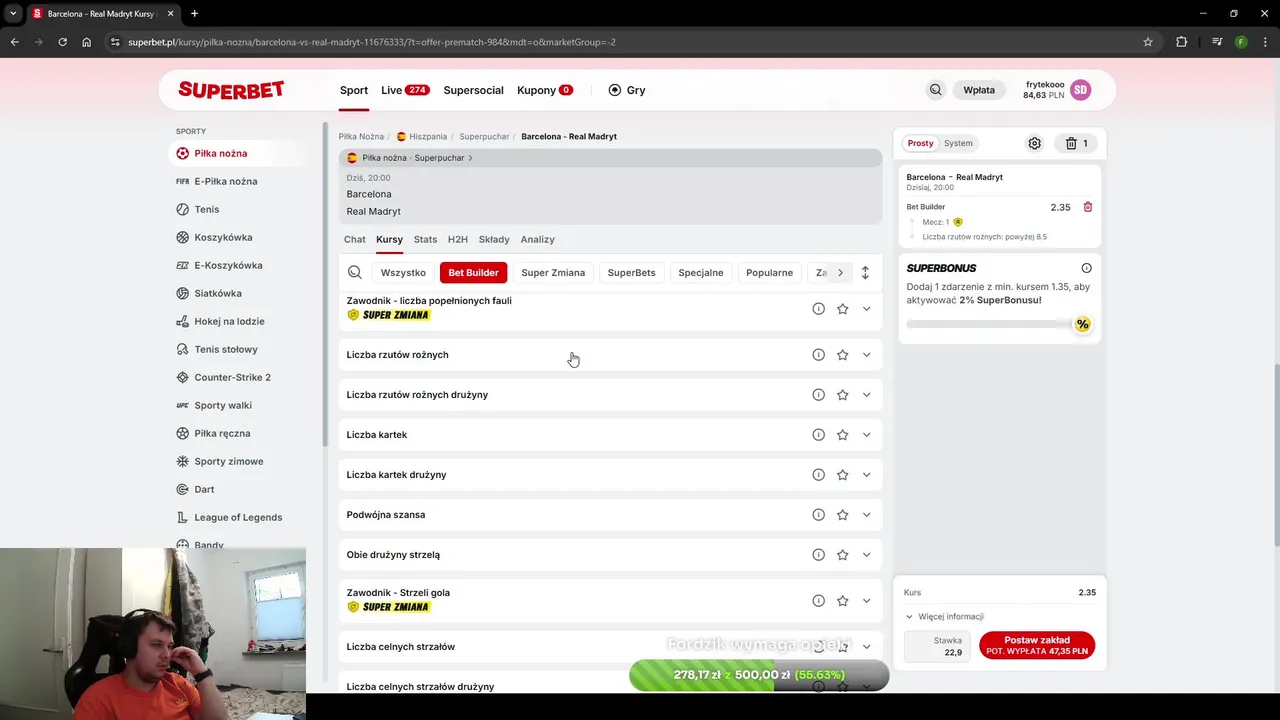The image size is (1280, 720).
Task: Switch to Stats tab
Action: point(425,239)
